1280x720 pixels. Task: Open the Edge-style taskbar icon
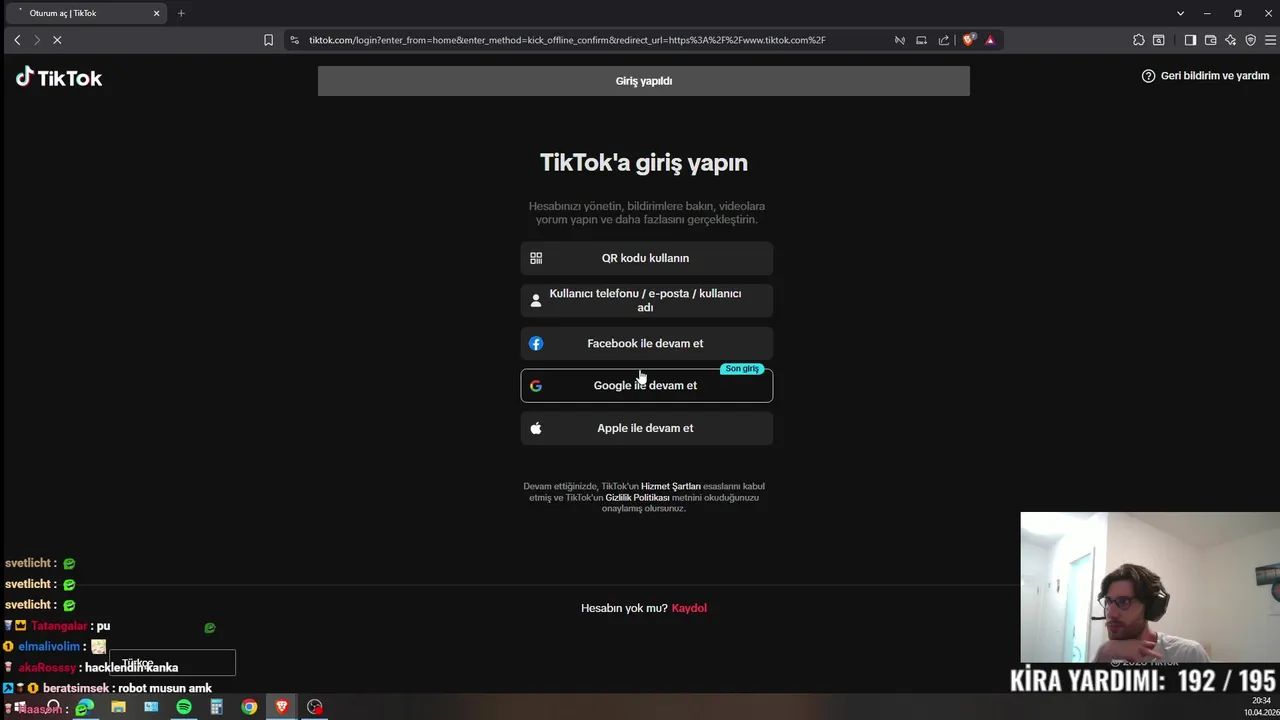[x=85, y=707]
